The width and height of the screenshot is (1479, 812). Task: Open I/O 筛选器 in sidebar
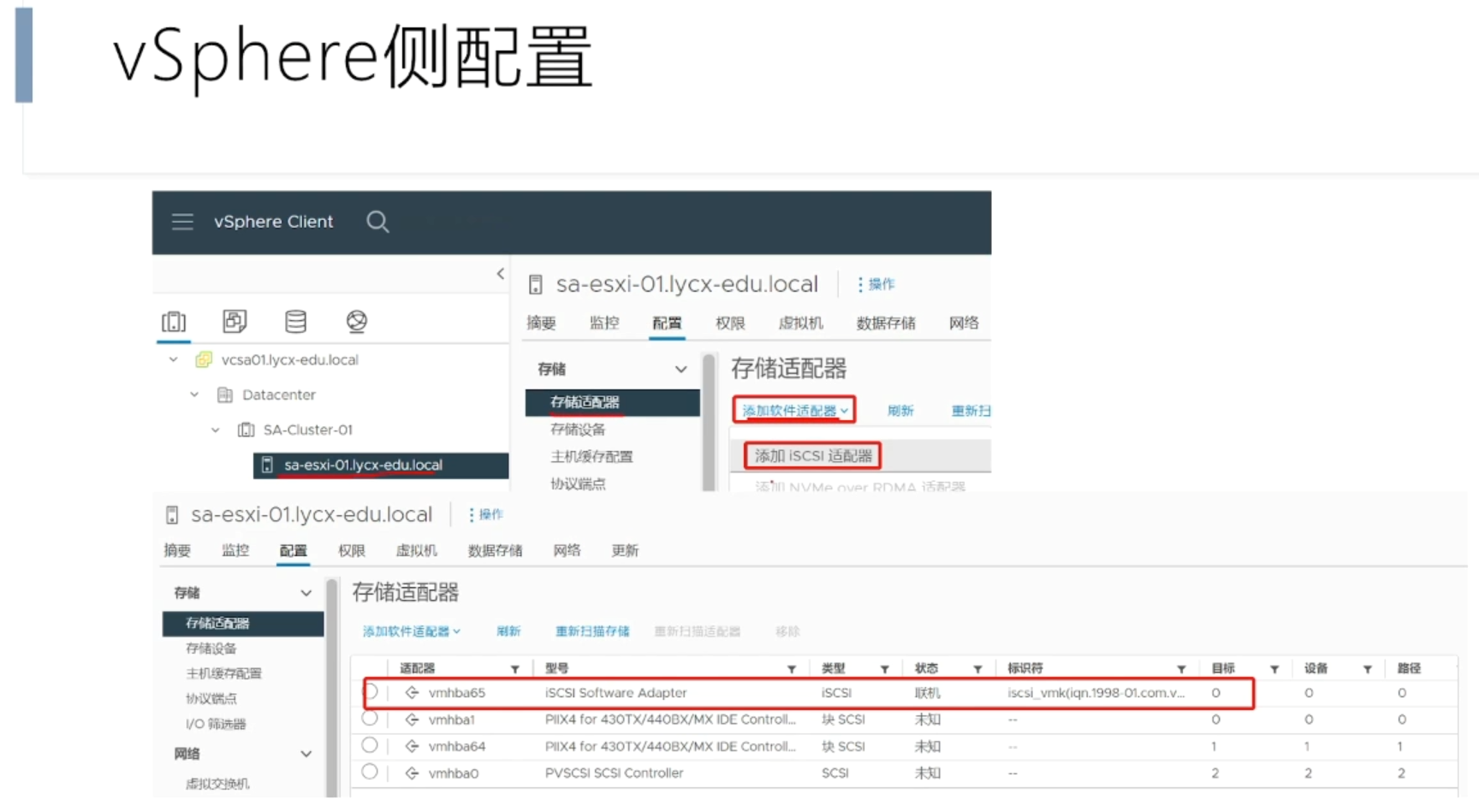(216, 724)
